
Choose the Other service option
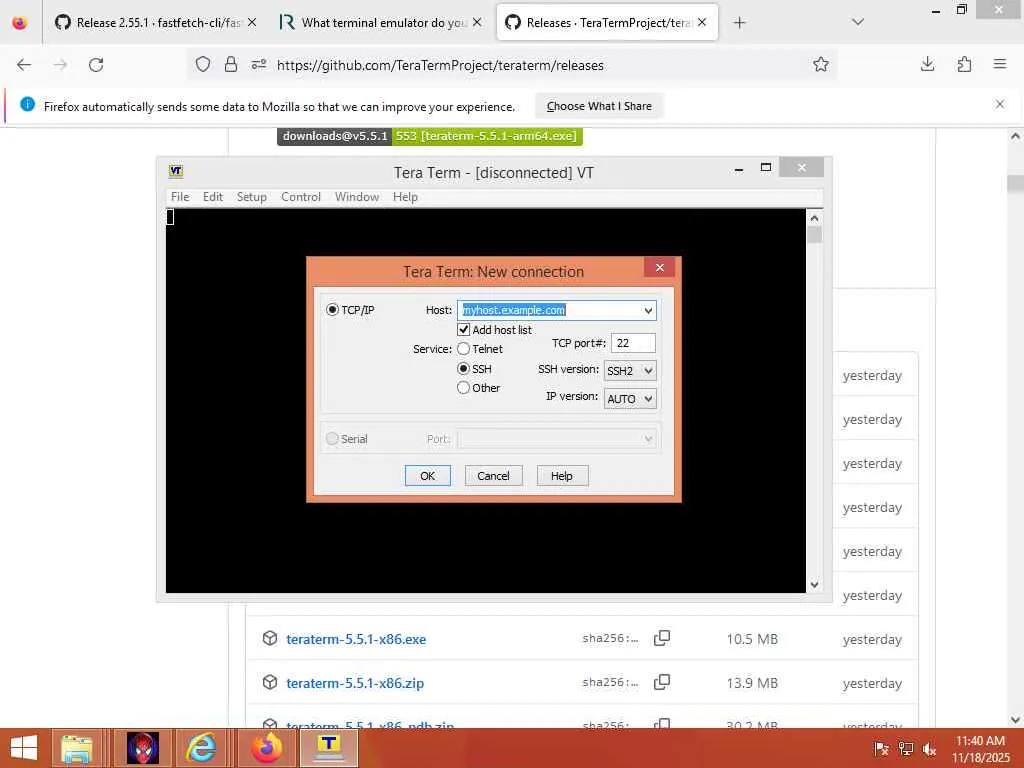click(464, 387)
